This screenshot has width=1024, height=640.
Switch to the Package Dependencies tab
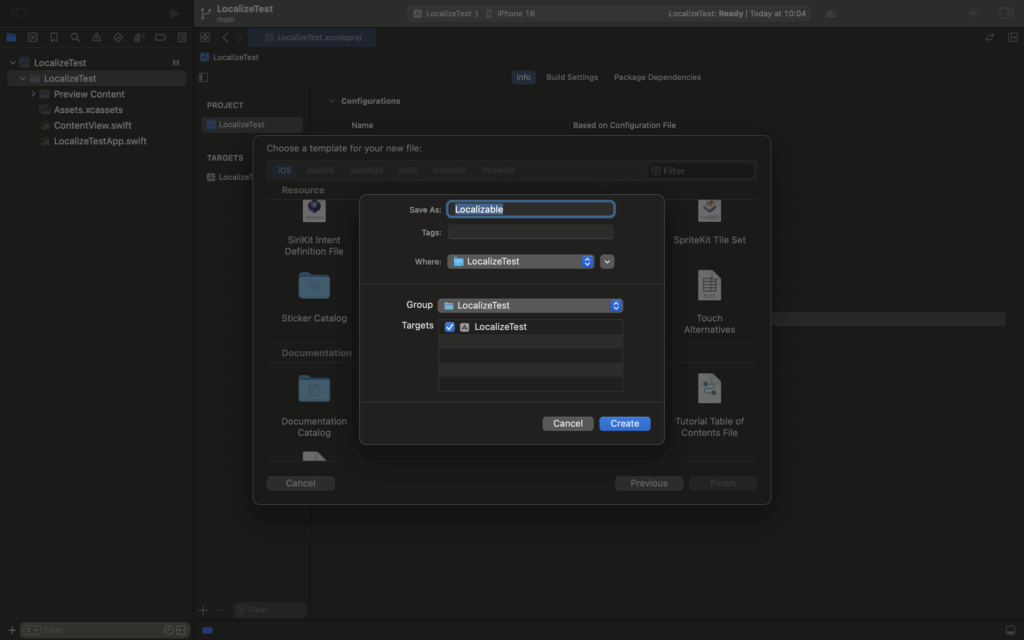pos(657,77)
